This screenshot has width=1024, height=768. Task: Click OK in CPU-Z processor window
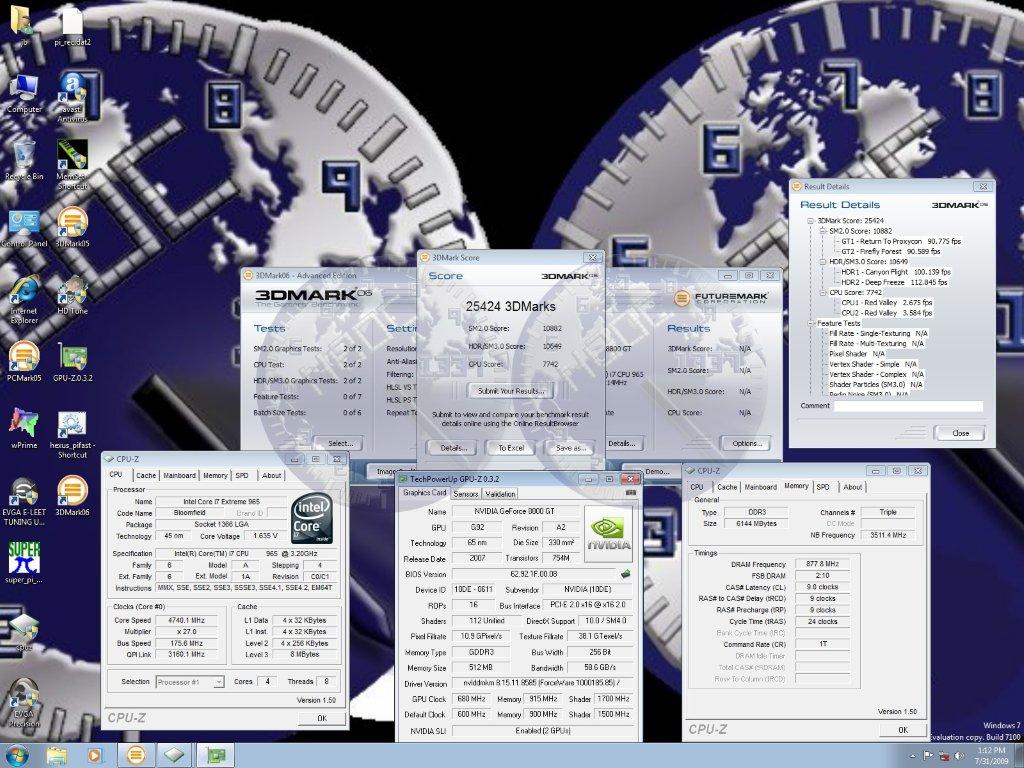coord(321,718)
